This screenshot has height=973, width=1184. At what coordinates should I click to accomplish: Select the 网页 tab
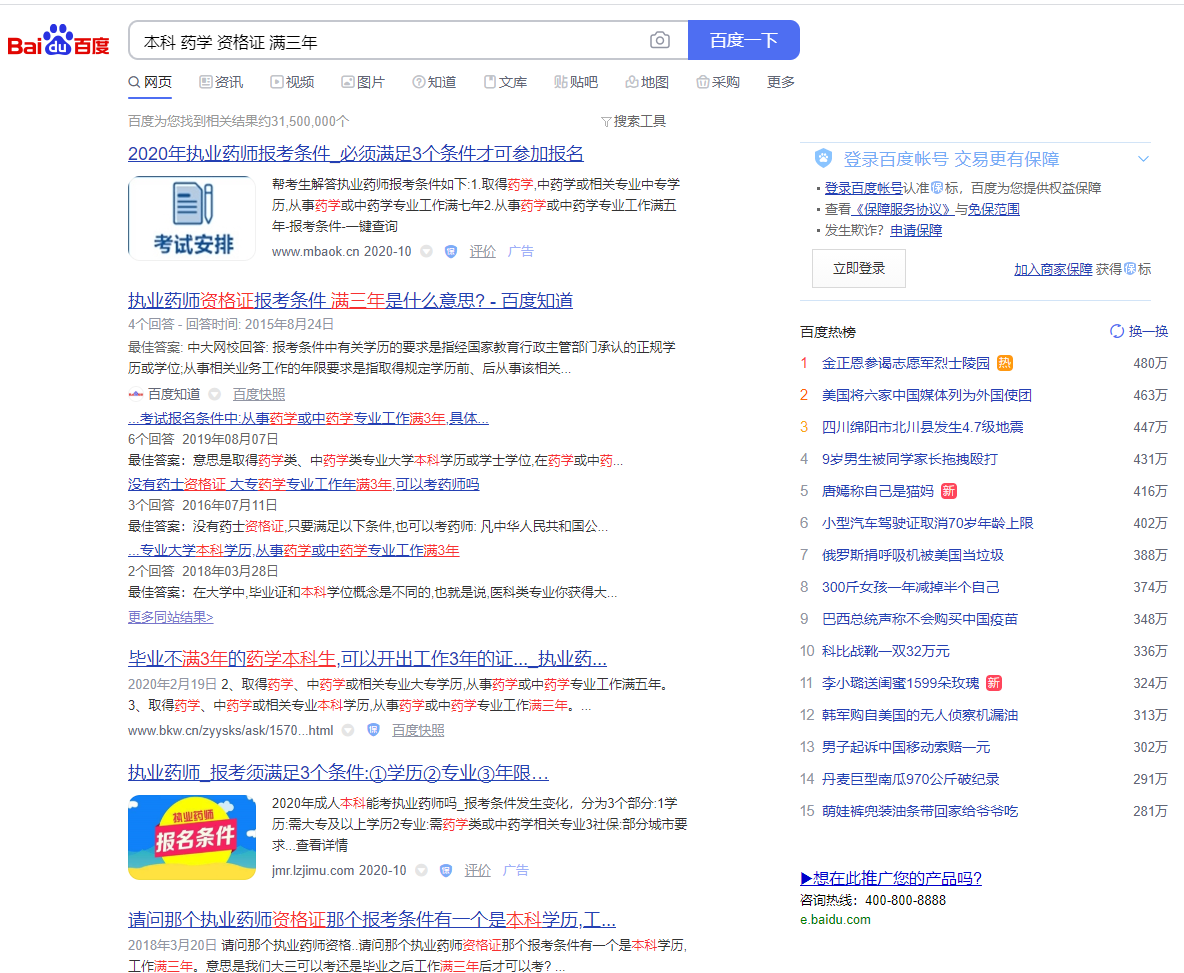[x=150, y=82]
